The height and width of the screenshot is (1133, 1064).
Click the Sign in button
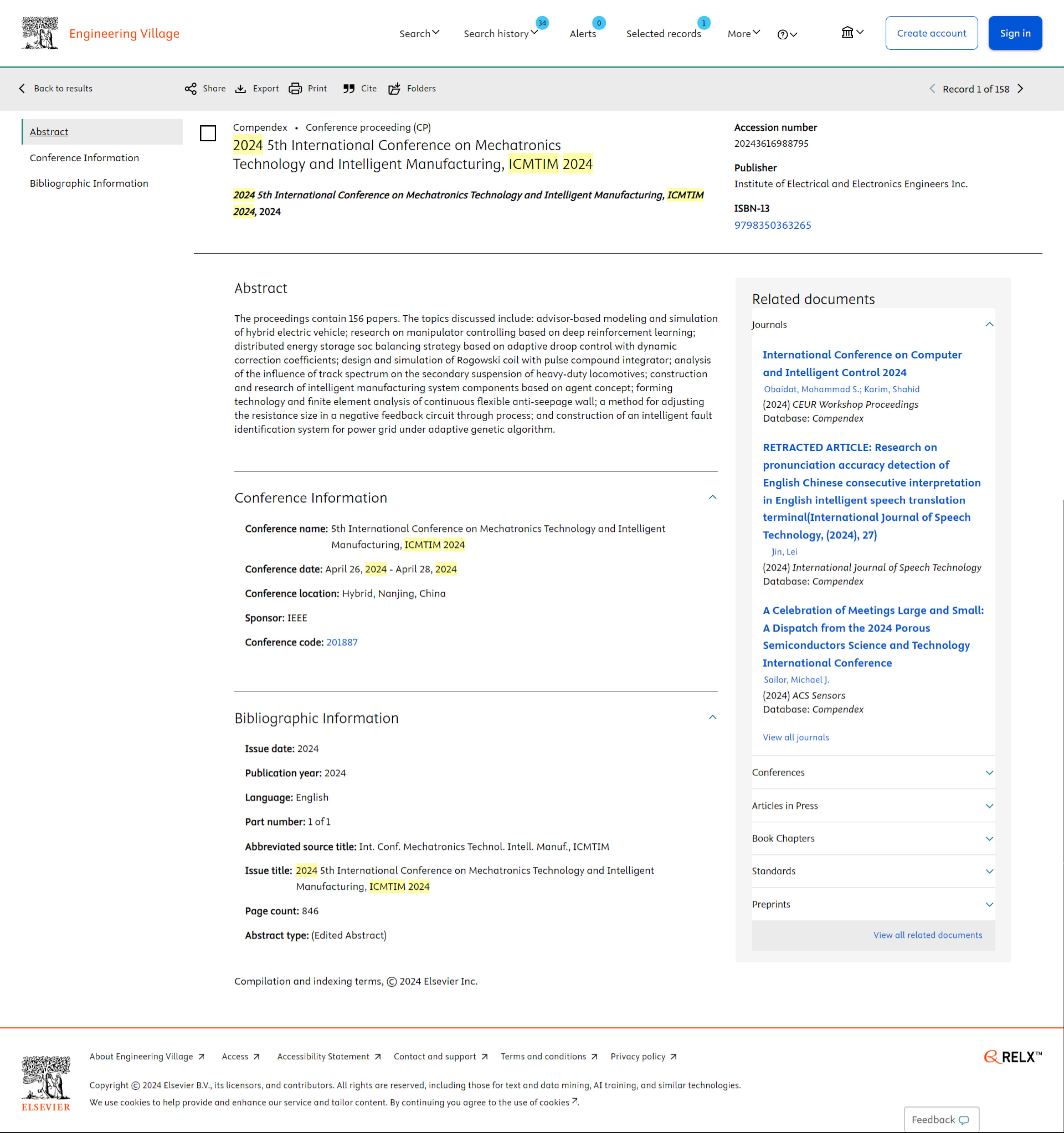(1015, 33)
